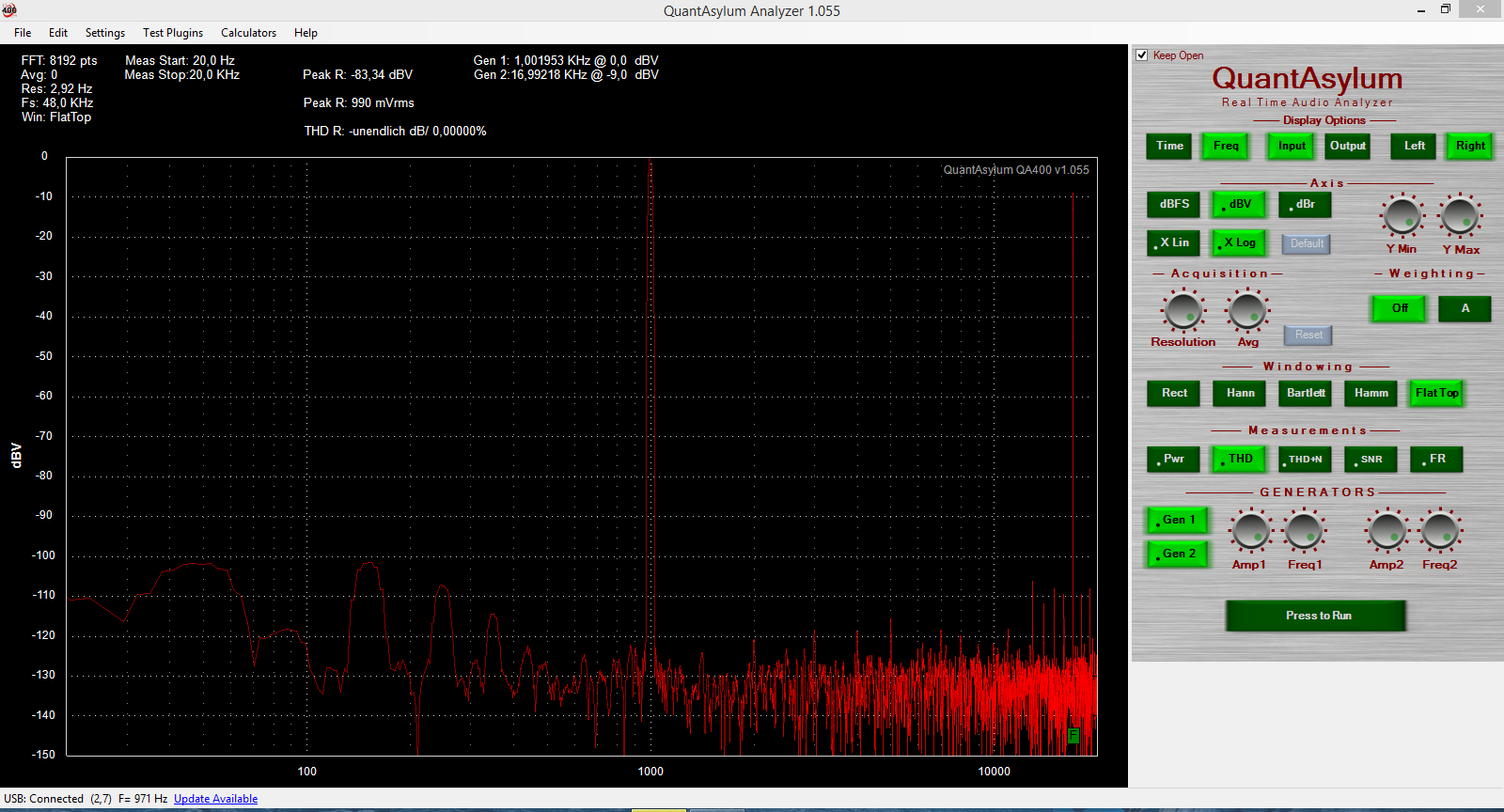Click USB: Connected status text
This screenshot has width=1504, height=812.
43,799
